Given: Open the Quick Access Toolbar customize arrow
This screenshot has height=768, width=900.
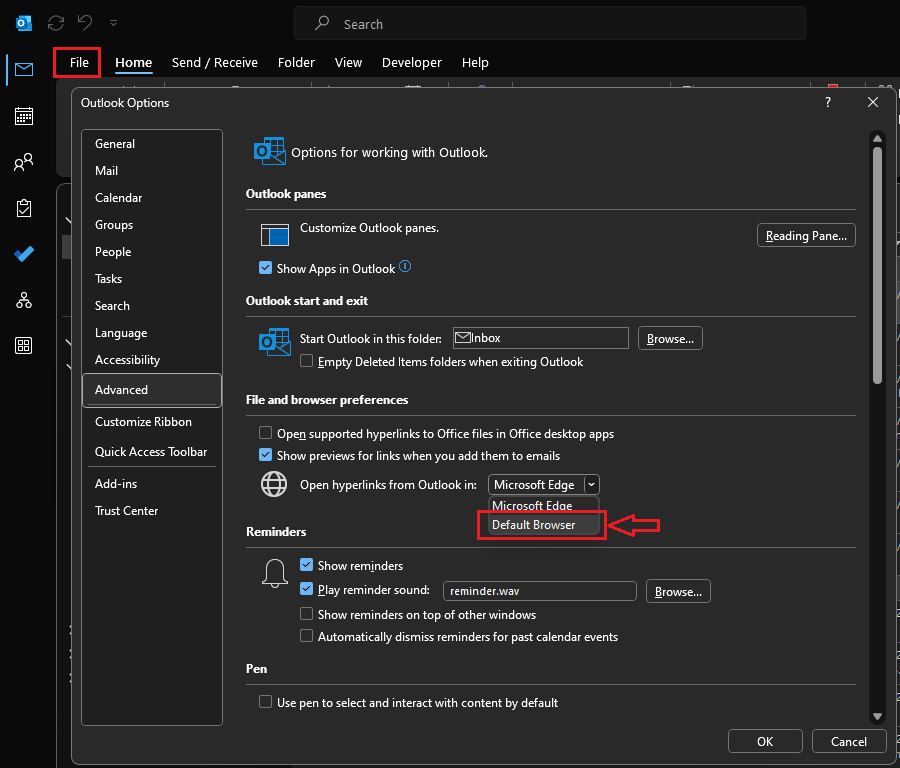Looking at the screenshot, I should point(113,22).
